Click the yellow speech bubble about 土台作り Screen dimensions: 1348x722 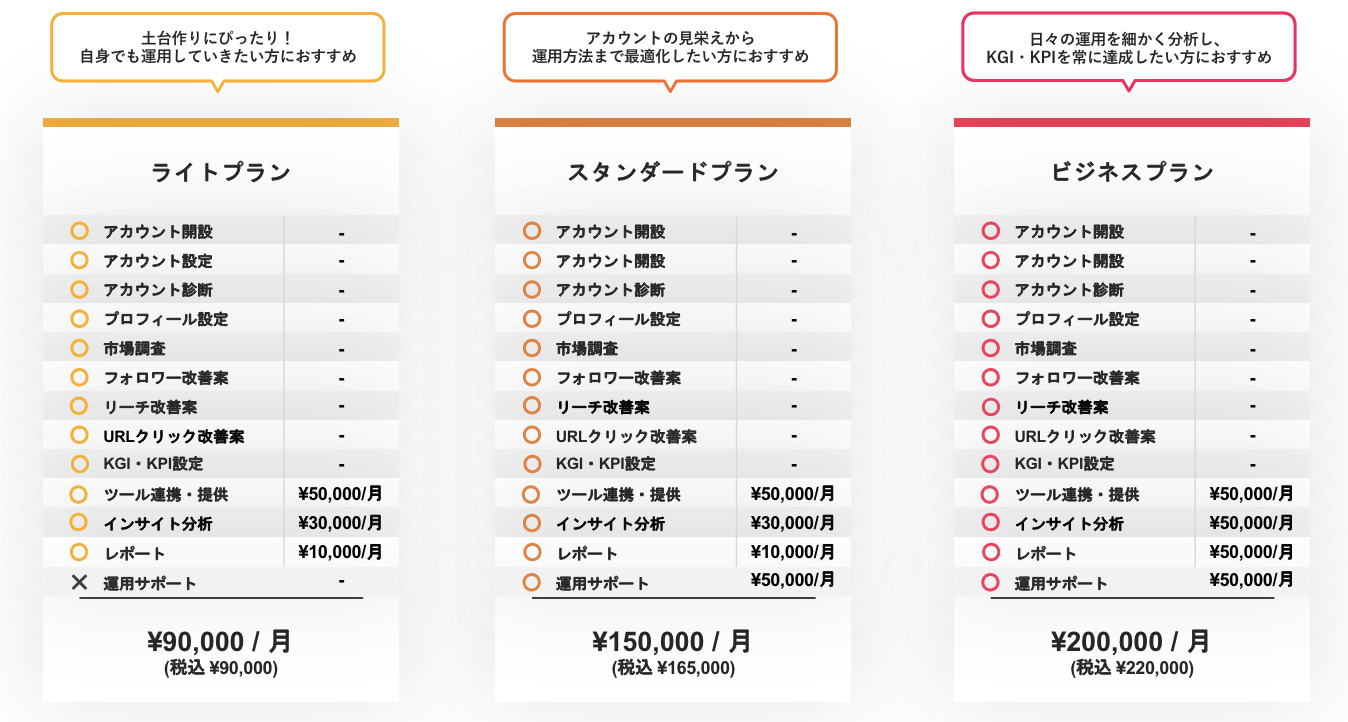[x=218, y=48]
